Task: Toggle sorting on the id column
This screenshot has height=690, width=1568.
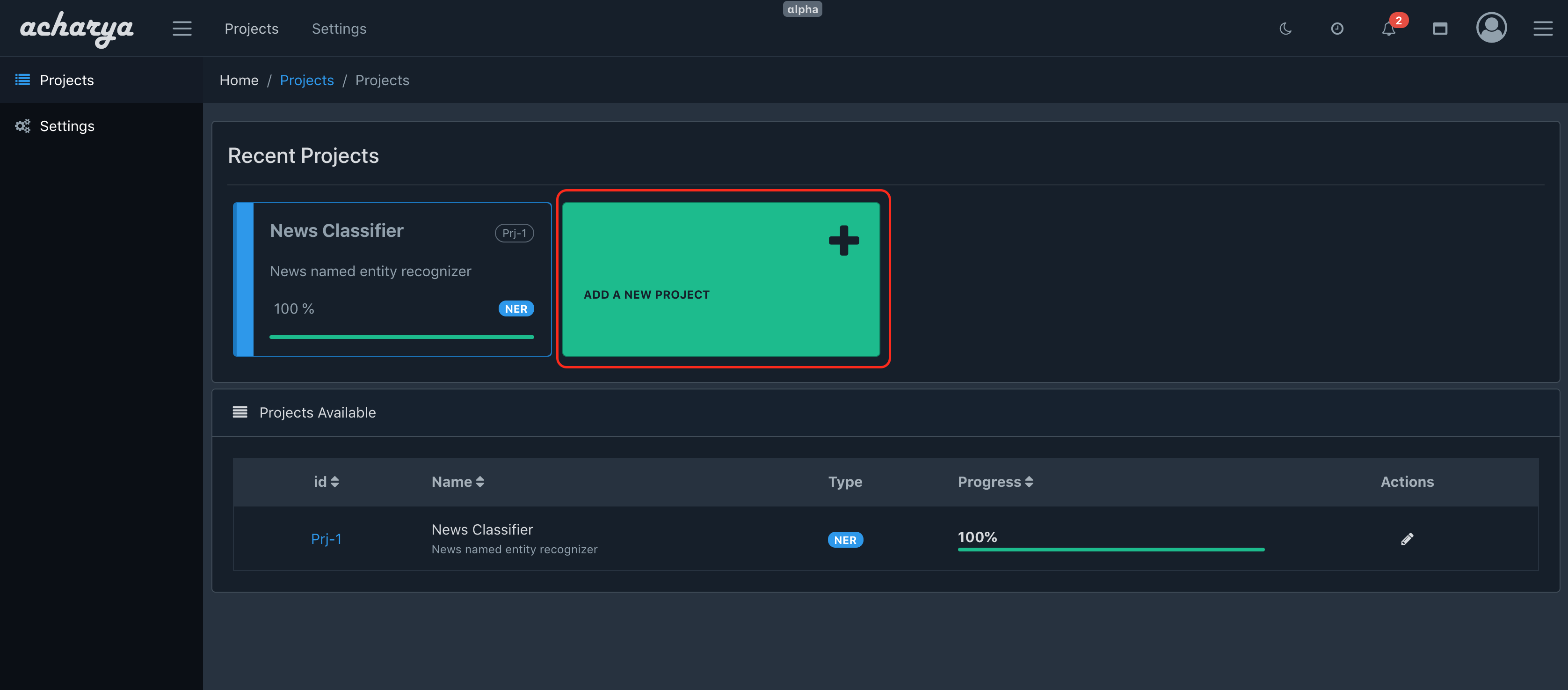Action: tap(326, 482)
